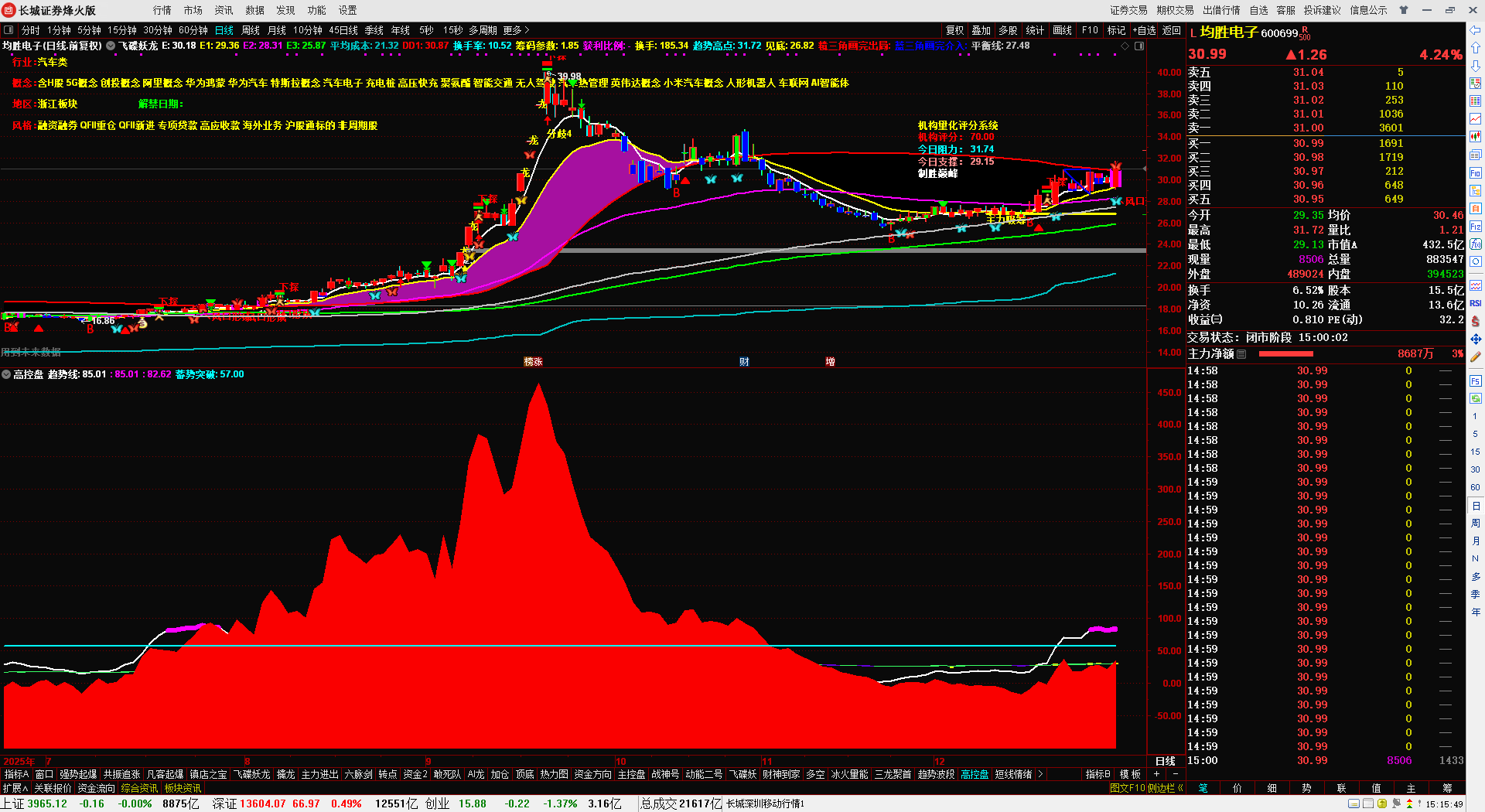Open the 图文F10 button
This screenshot has height=812, width=1485.
point(1127,788)
